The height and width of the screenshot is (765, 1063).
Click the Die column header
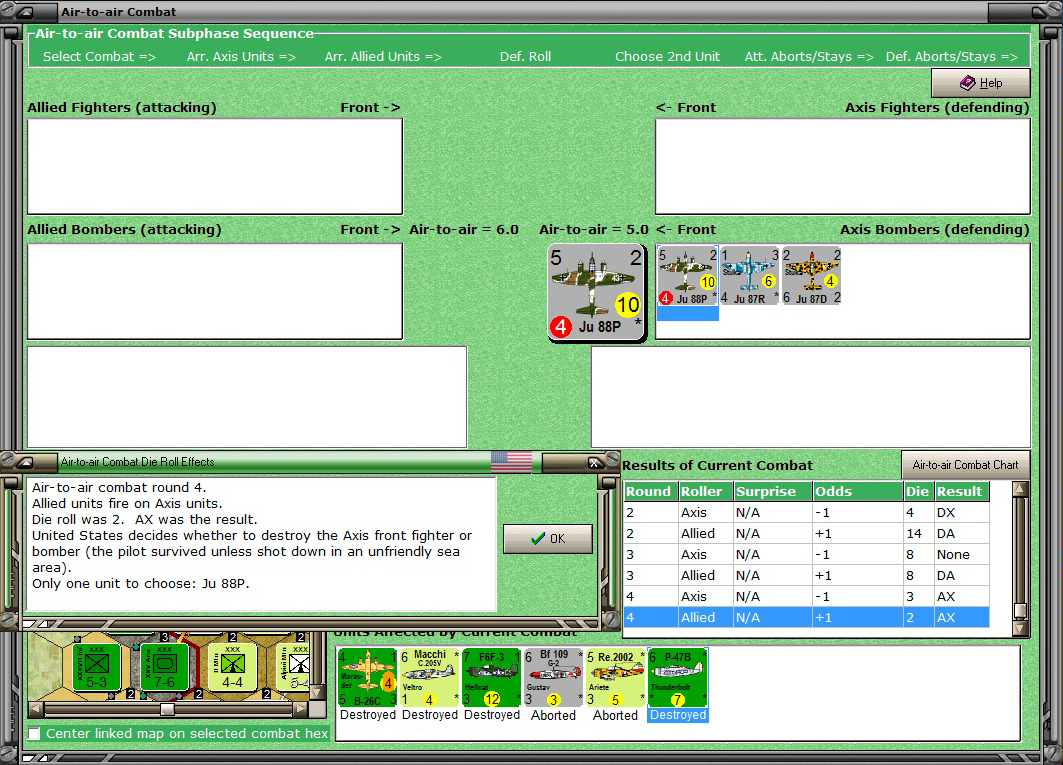tap(919, 491)
